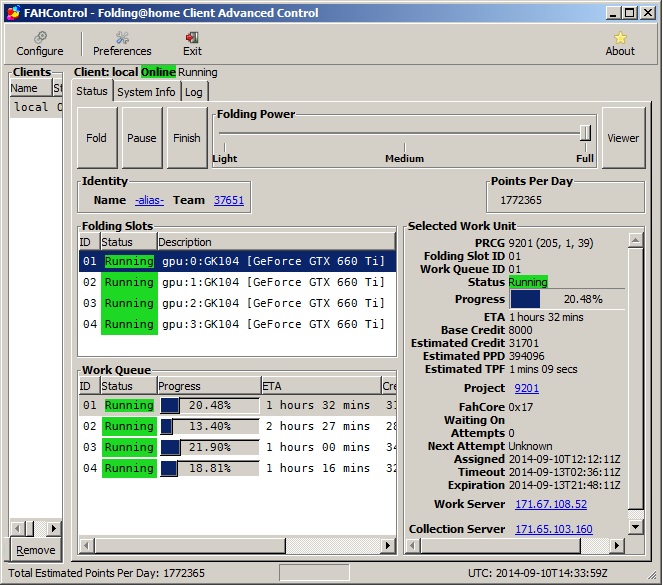This screenshot has height=585, width=663.
Task: Click the FAHControl title bar app icon
Action: tap(13, 13)
